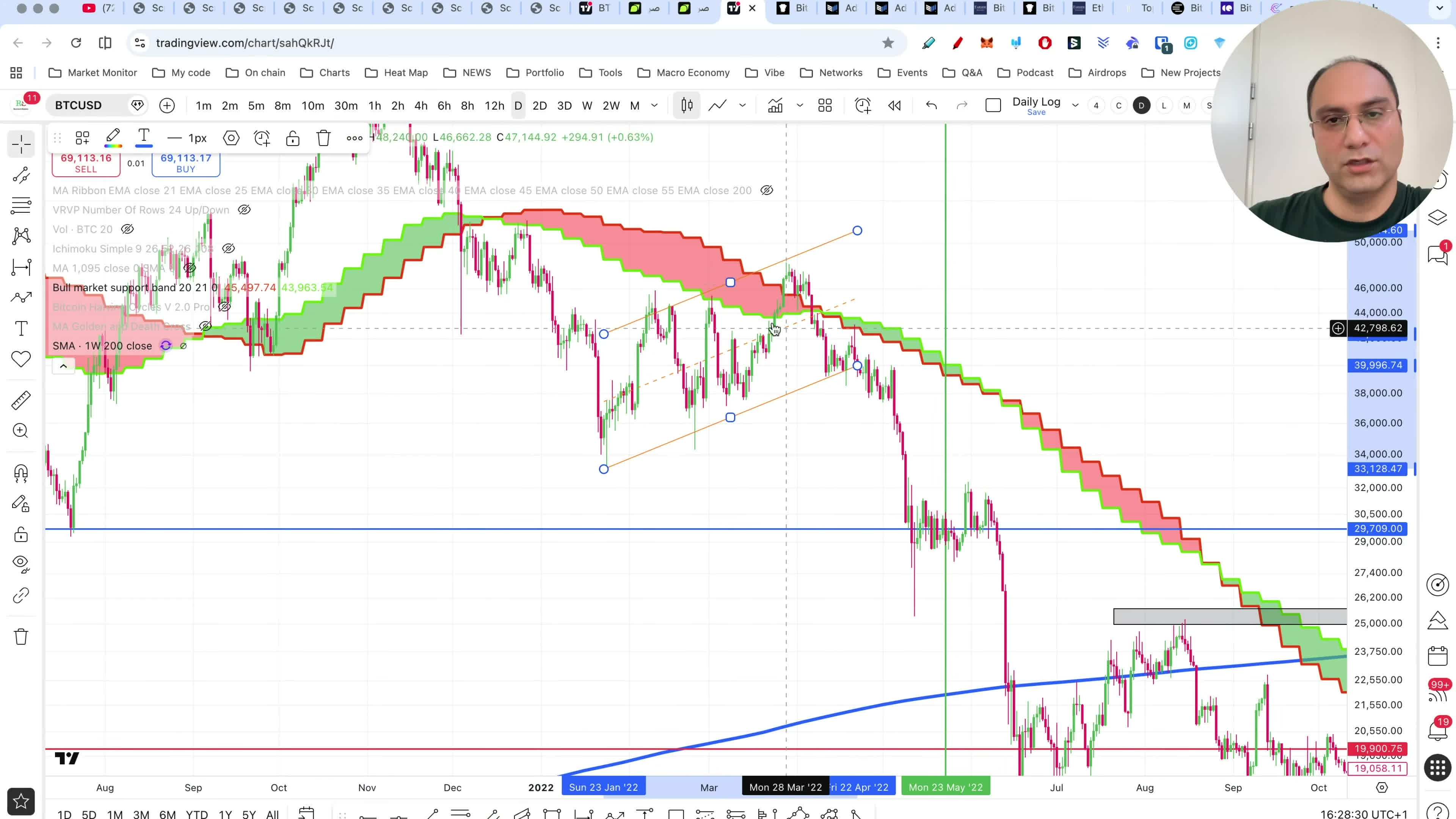Open the browser three-dot menu
The image size is (1456, 819).
[1438, 43]
